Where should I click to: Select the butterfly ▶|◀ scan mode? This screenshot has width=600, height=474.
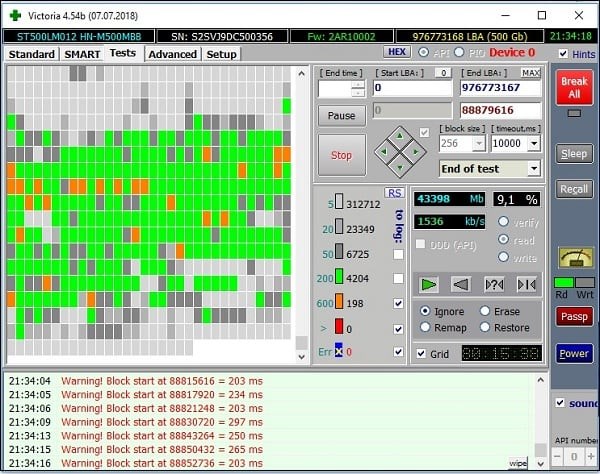click(527, 285)
